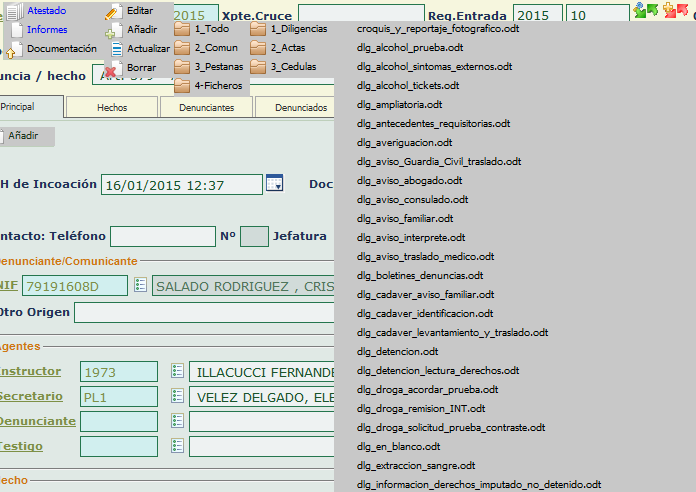Click the Testigo row lookup icon
This screenshot has height=492, width=696.
click(178, 446)
